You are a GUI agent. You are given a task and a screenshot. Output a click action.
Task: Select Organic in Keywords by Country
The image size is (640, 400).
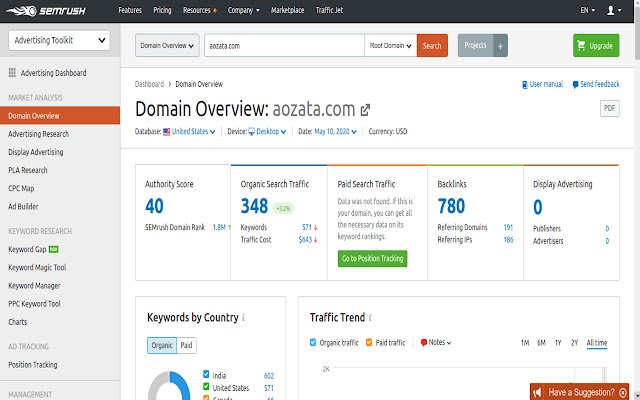(x=162, y=345)
